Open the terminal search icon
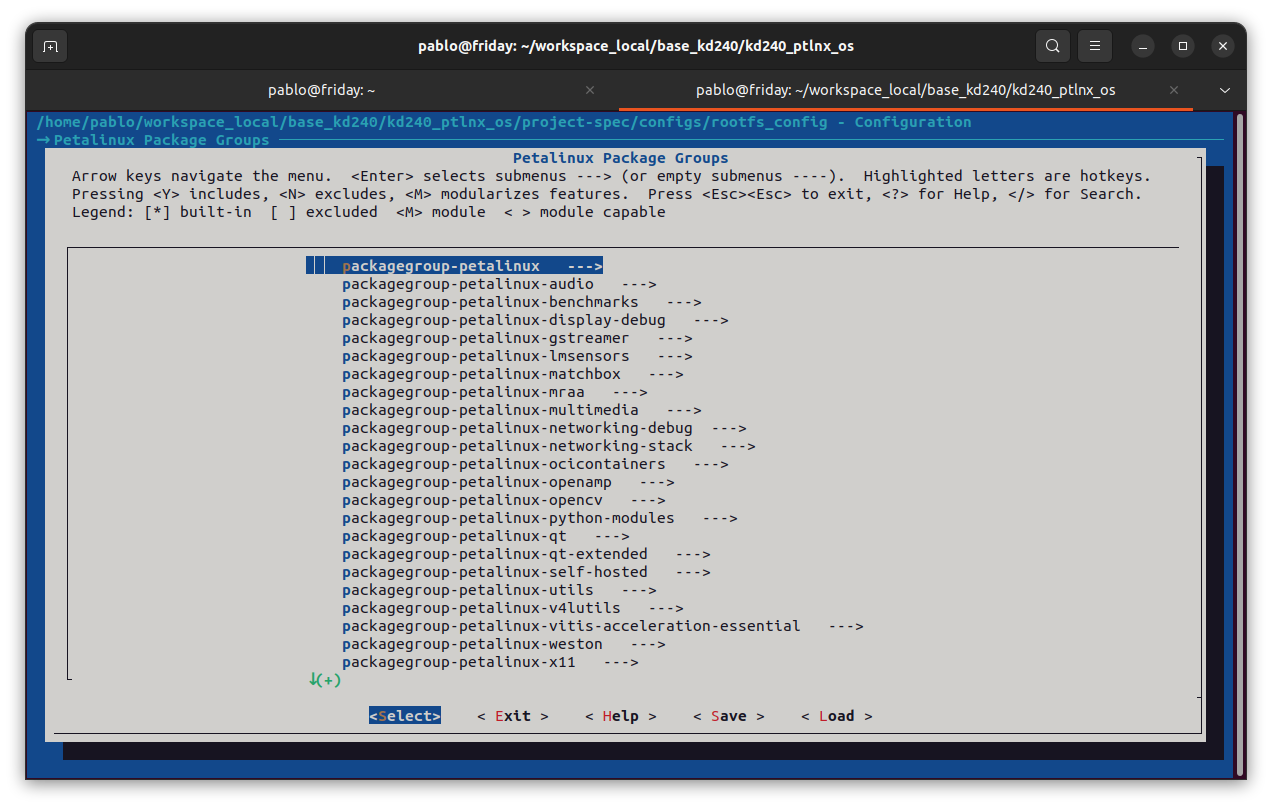 tap(1053, 46)
